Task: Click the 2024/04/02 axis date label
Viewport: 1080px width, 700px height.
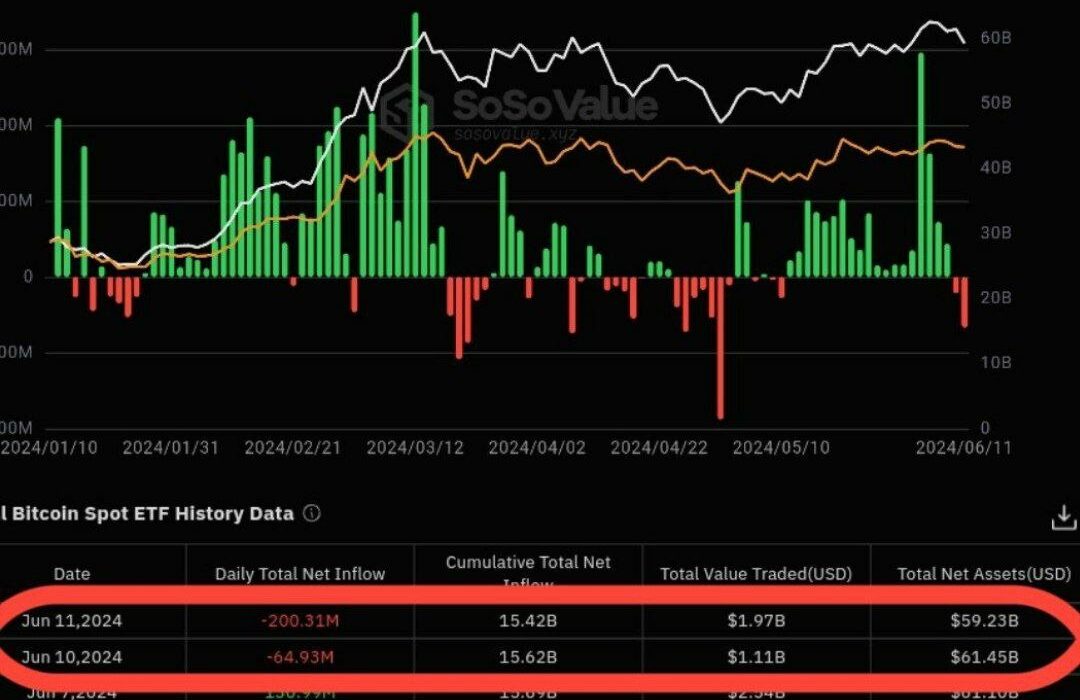Action: coord(537,448)
